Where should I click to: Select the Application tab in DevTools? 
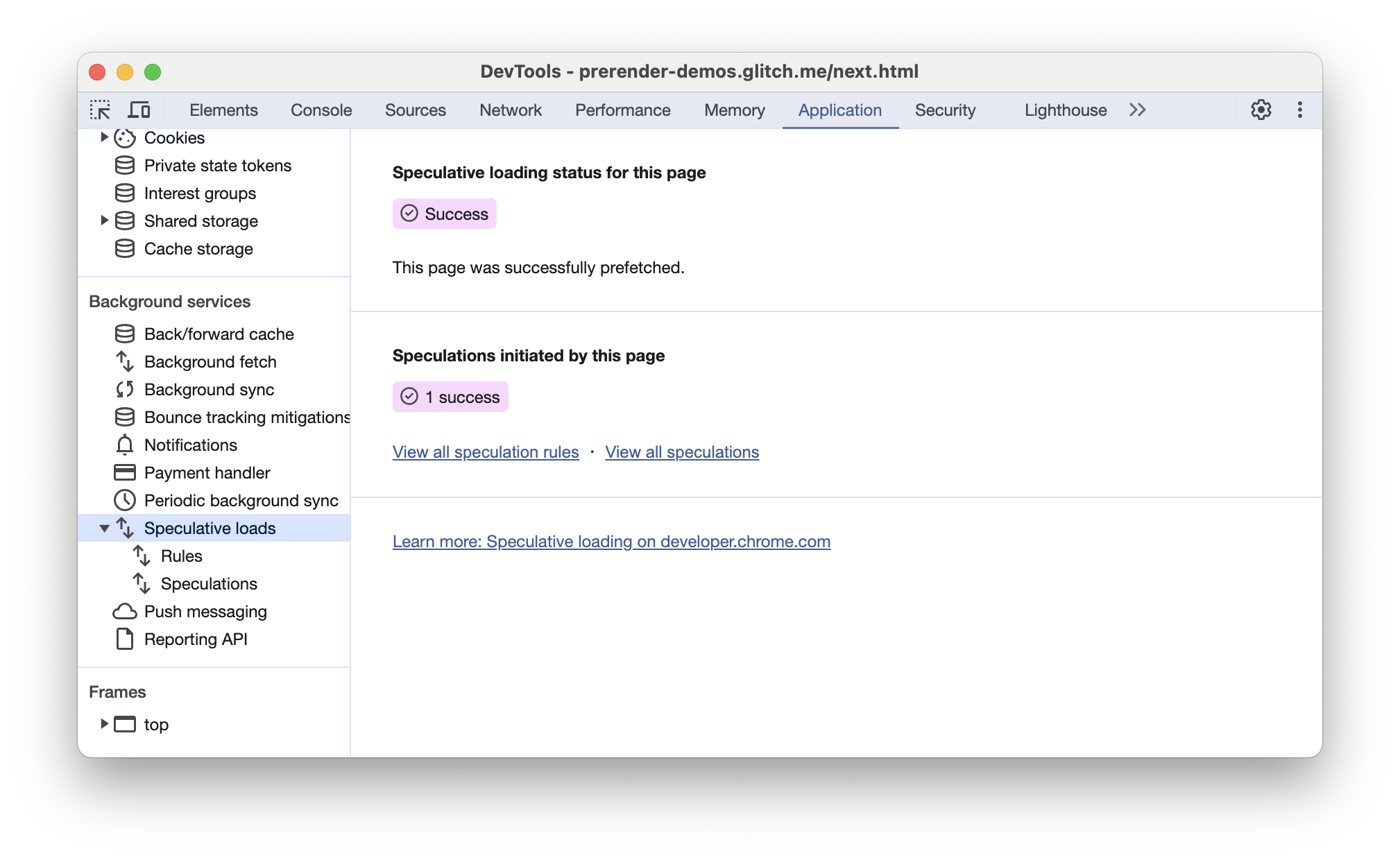839,110
